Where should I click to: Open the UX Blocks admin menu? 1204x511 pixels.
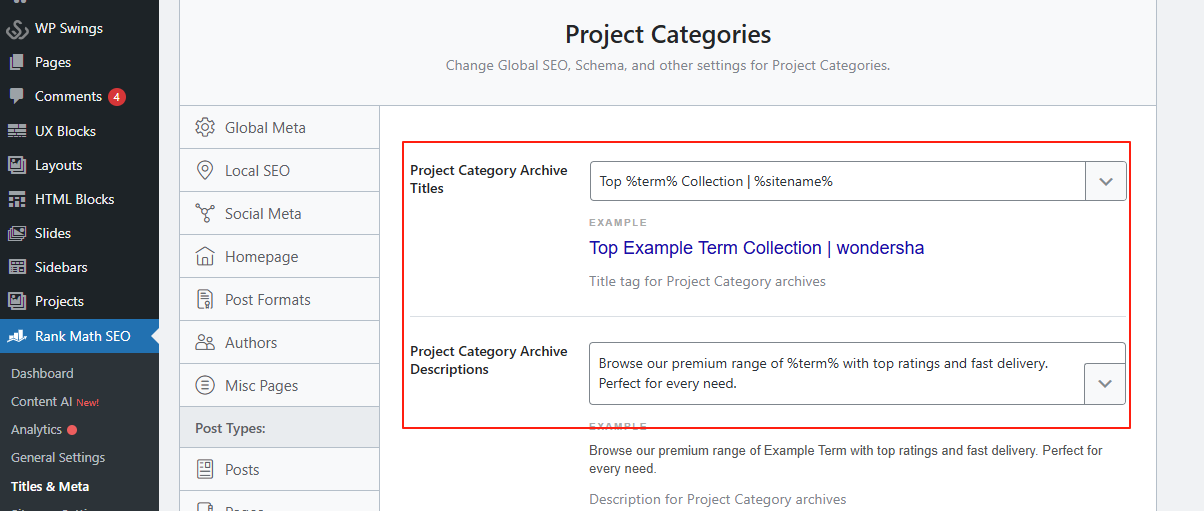pyautogui.click(x=65, y=131)
